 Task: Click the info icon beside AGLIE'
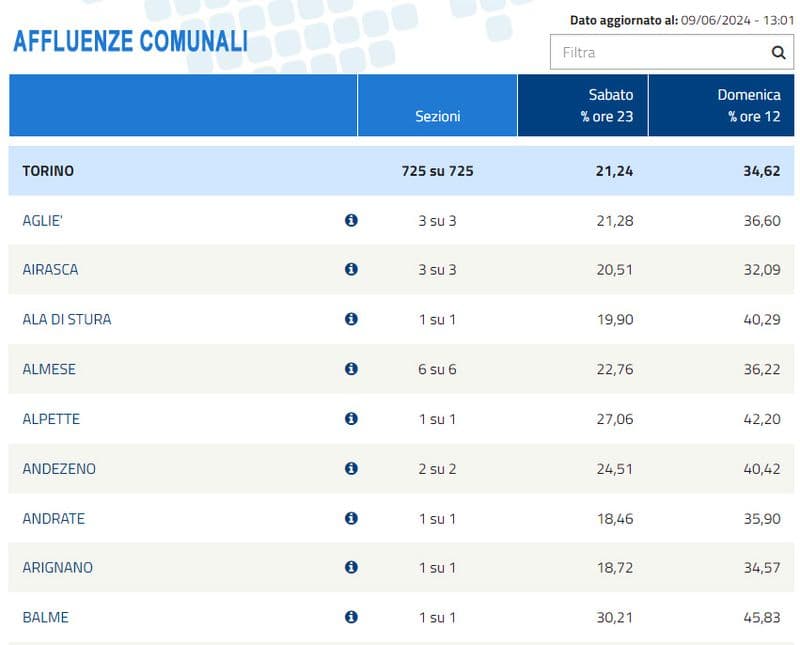pos(351,220)
